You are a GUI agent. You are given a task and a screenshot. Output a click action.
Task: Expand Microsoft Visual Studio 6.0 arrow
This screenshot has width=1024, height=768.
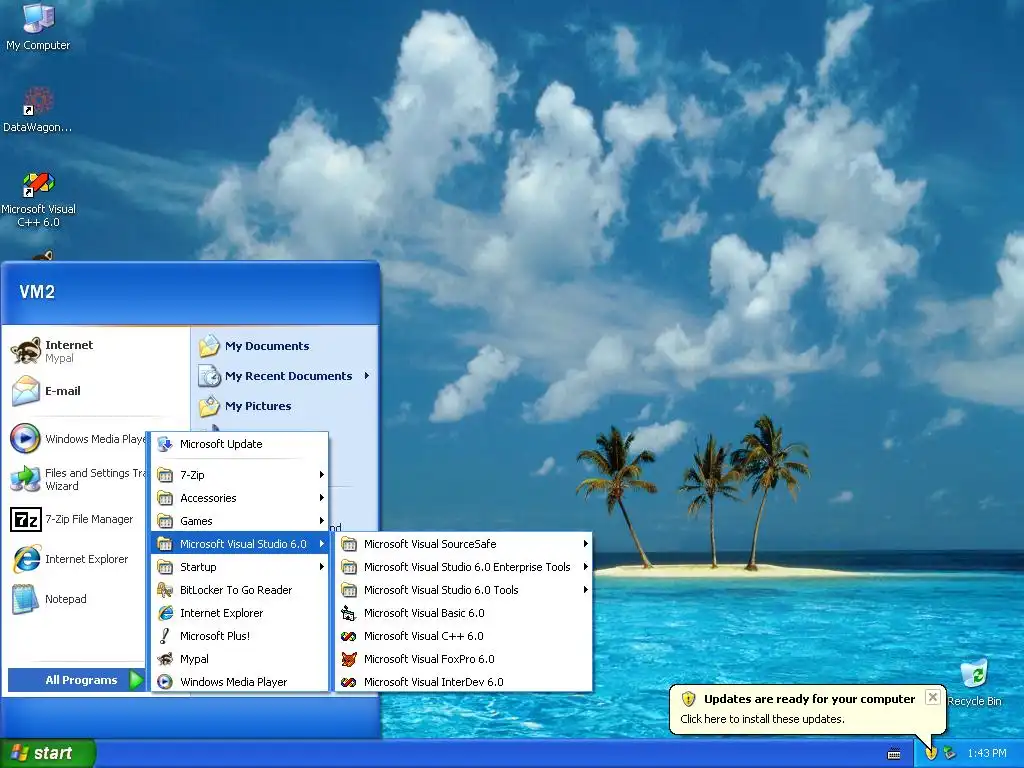[321, 543]
